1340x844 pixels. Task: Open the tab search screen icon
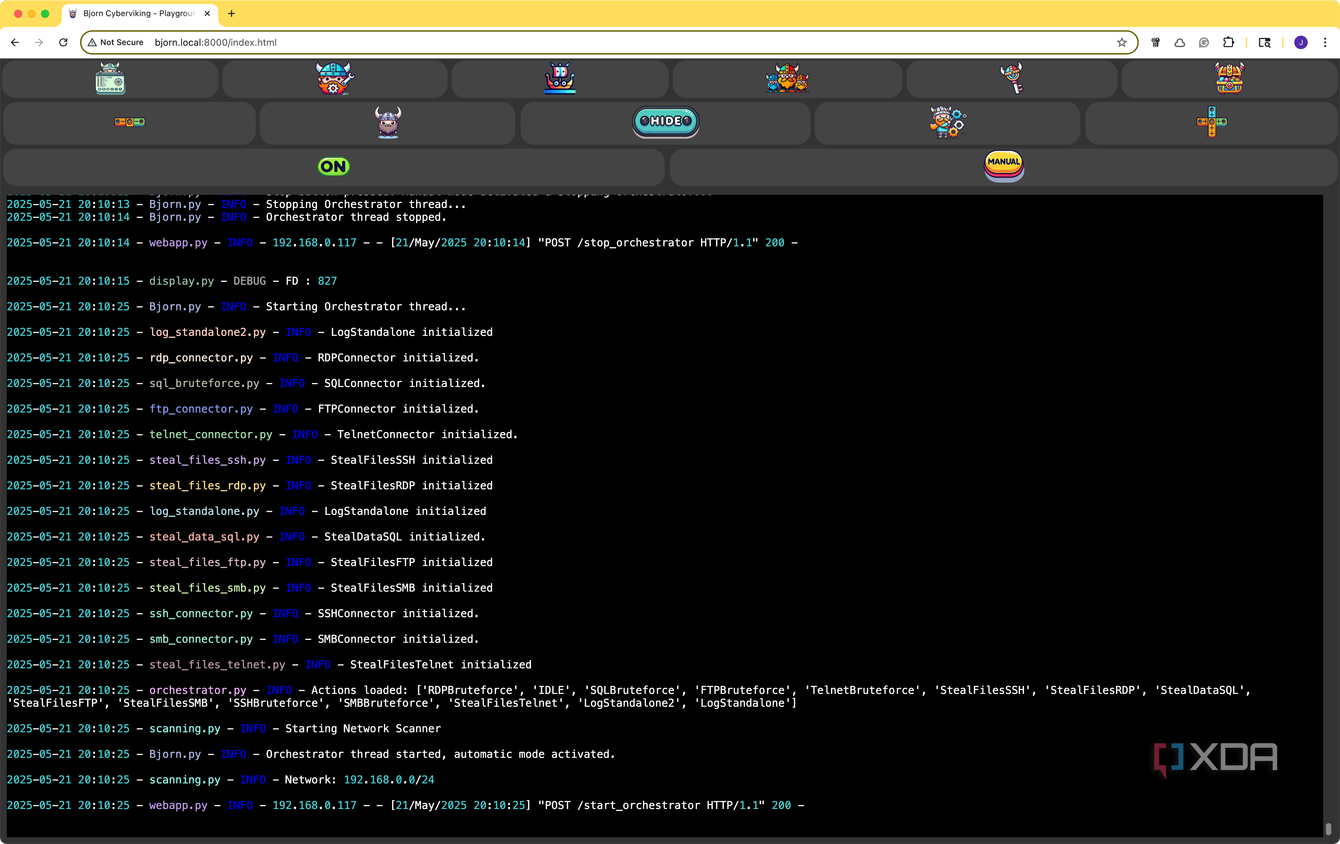coord(1265,43)
